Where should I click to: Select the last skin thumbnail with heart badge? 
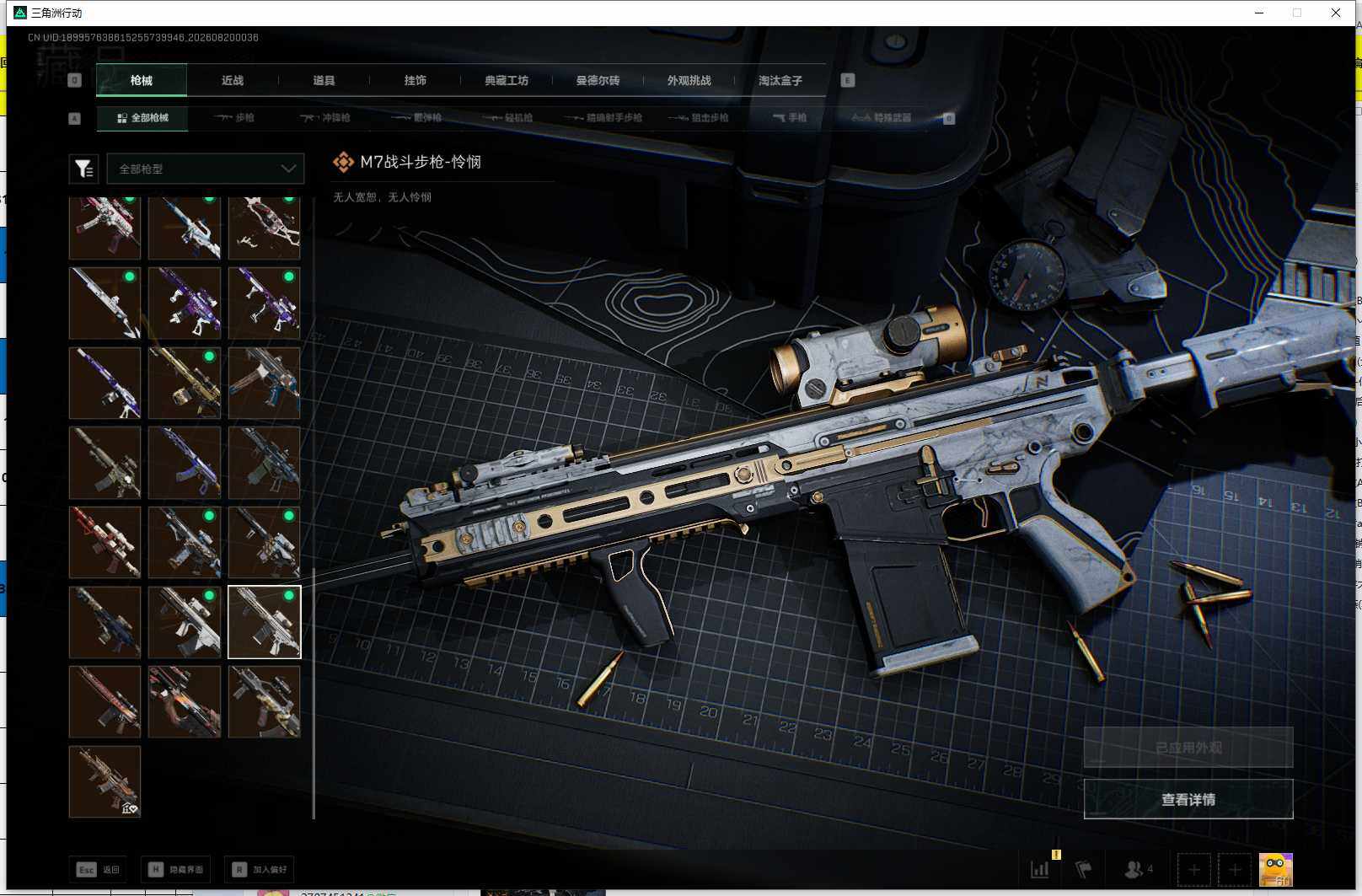[105, 781]
